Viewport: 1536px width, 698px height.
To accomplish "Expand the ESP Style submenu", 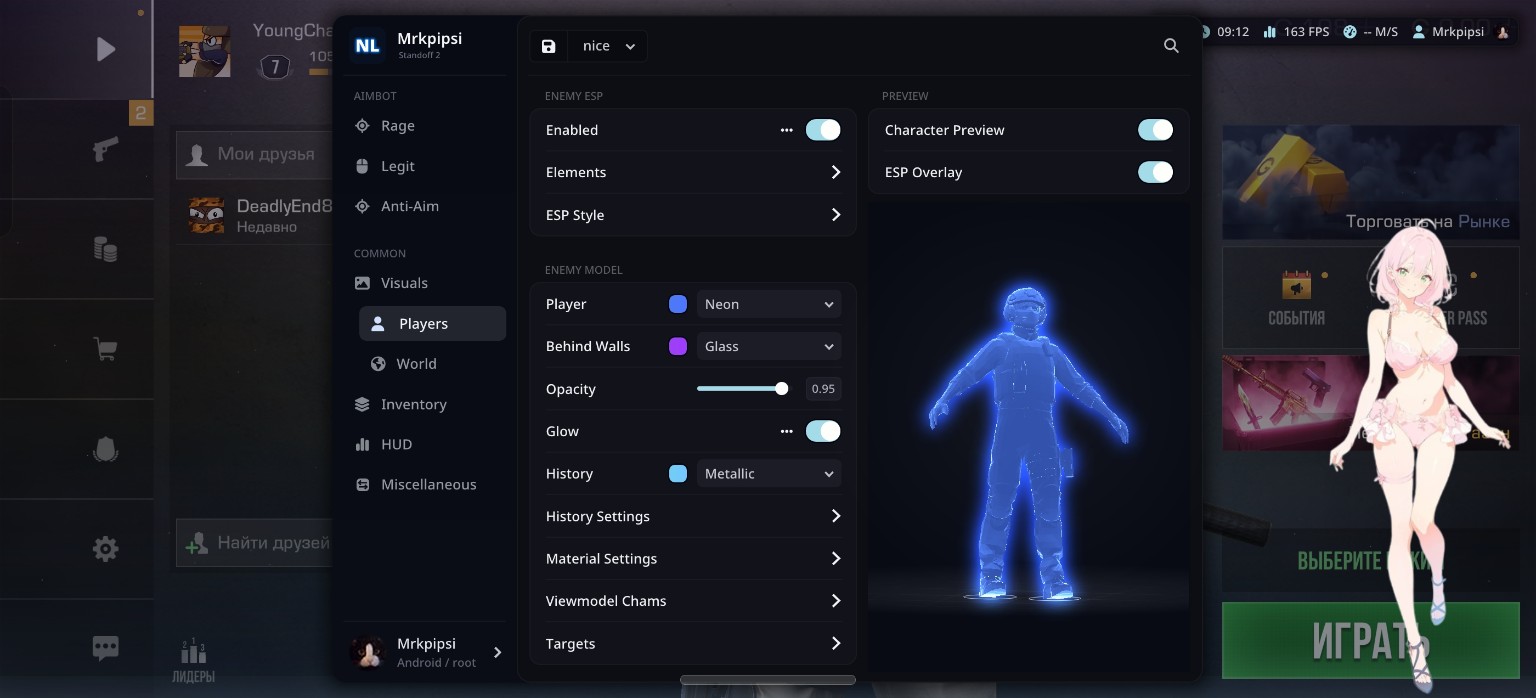I will [693, 215].
